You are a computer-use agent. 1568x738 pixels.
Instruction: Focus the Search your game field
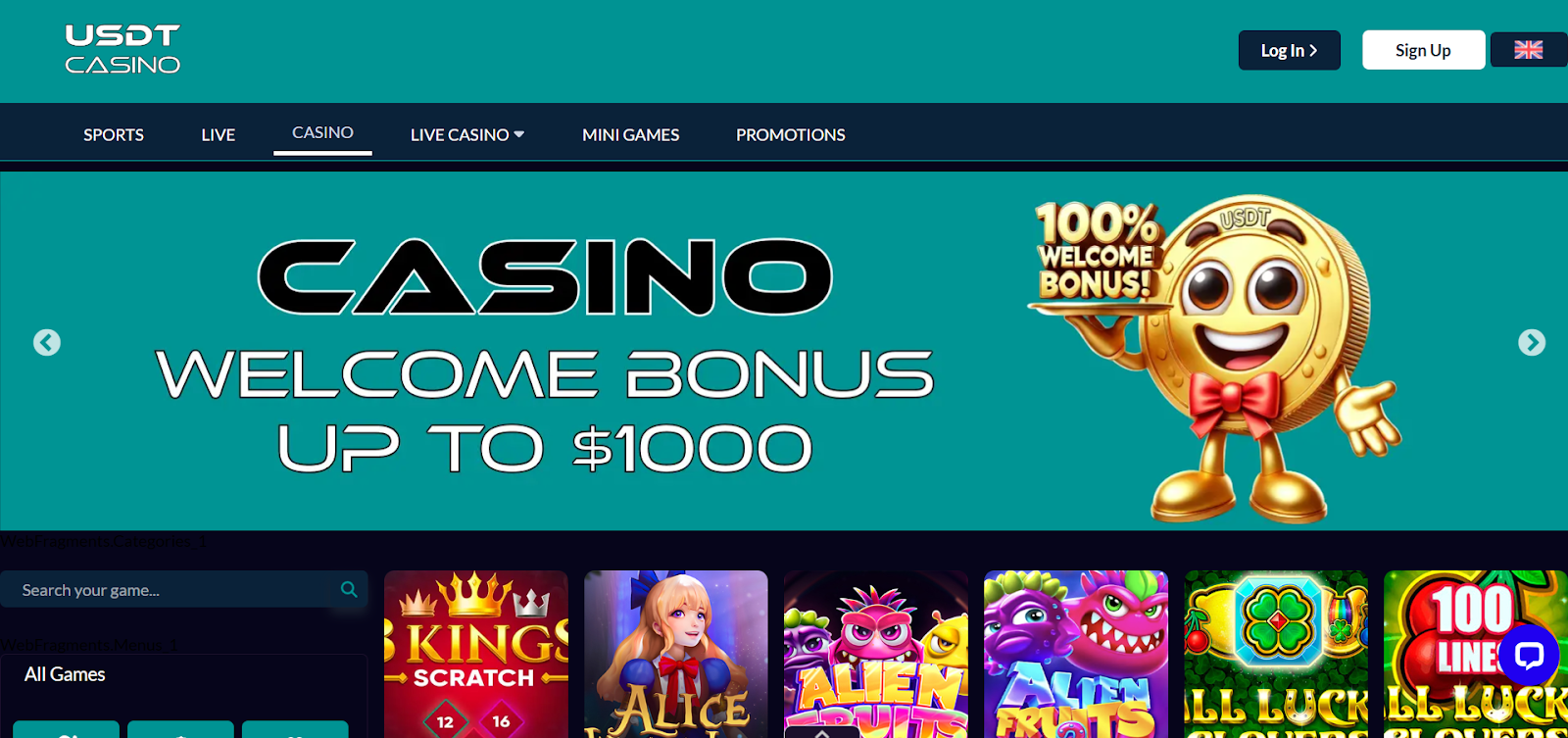176,590
